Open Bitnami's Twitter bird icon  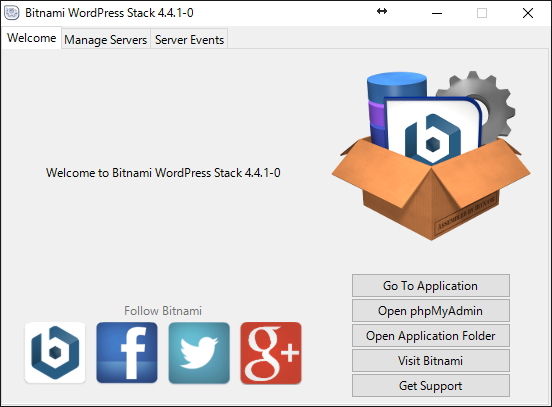click(199, 353)
